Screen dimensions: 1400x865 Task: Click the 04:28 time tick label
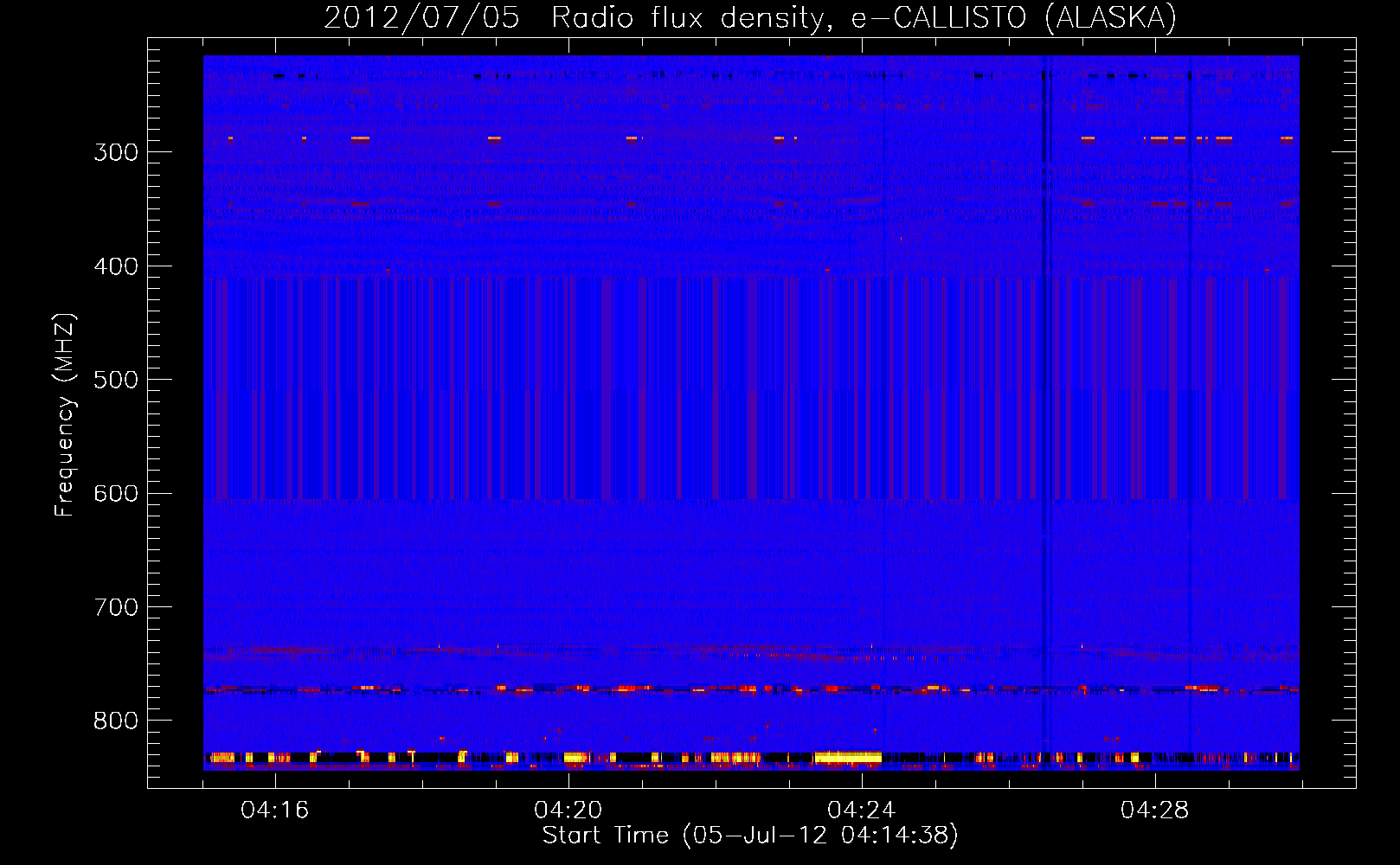tap(1155, 810)
